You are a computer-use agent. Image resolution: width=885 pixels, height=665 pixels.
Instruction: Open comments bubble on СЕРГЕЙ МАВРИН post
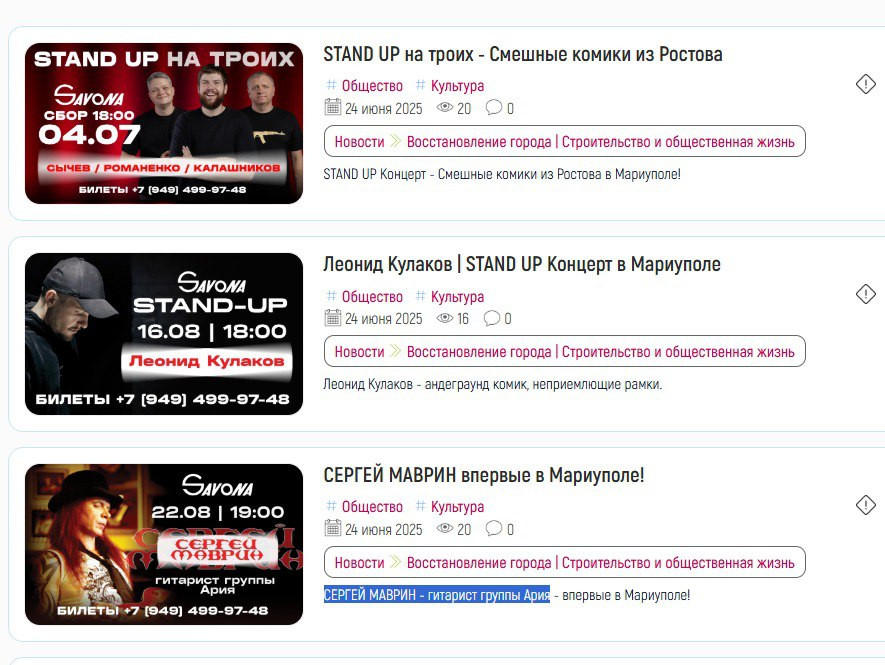pyautogui.click(x=494, y=528)
